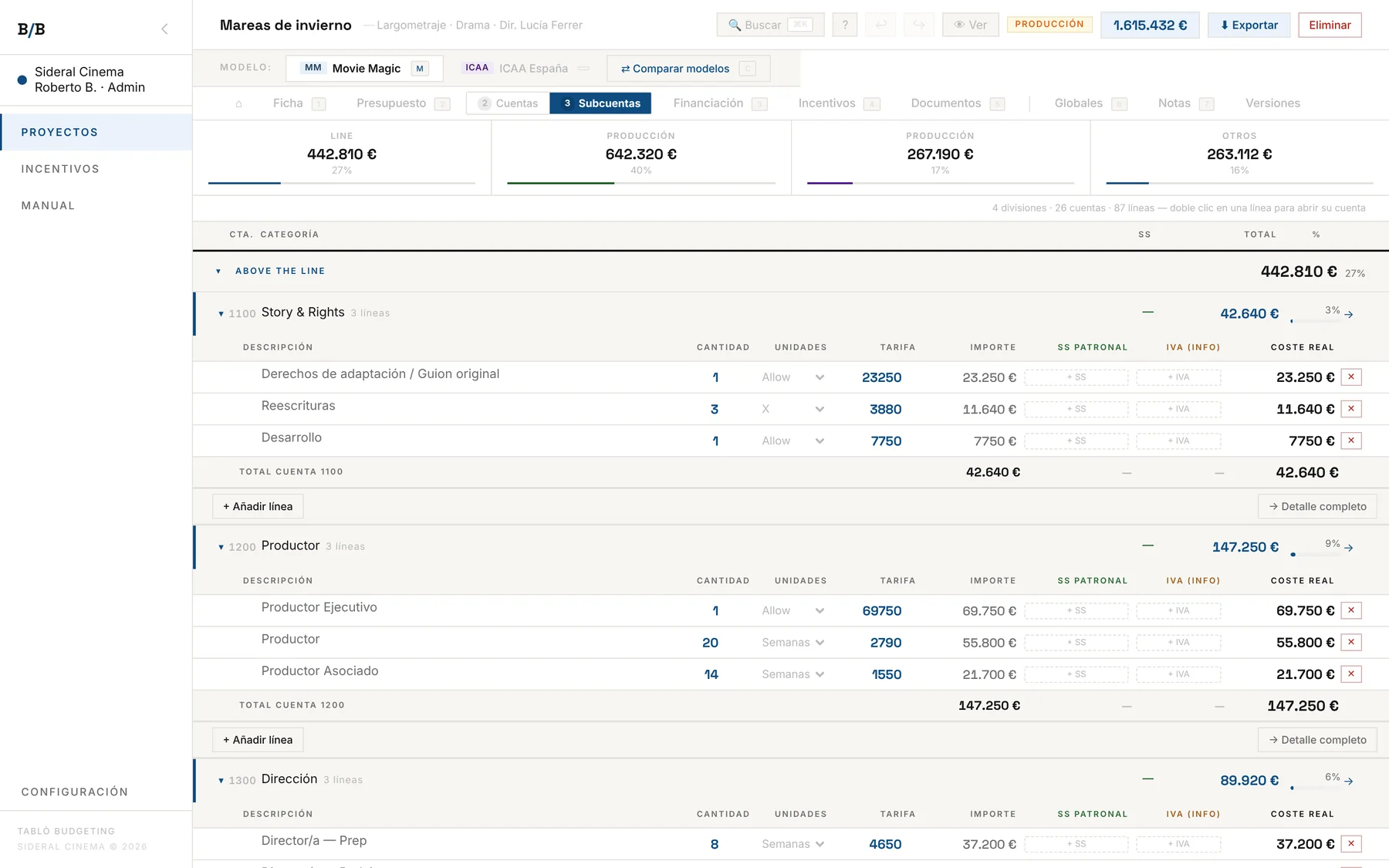The image size is (1389, 868).
Task: Toggle the Ver view button
Action: (971, 25)
